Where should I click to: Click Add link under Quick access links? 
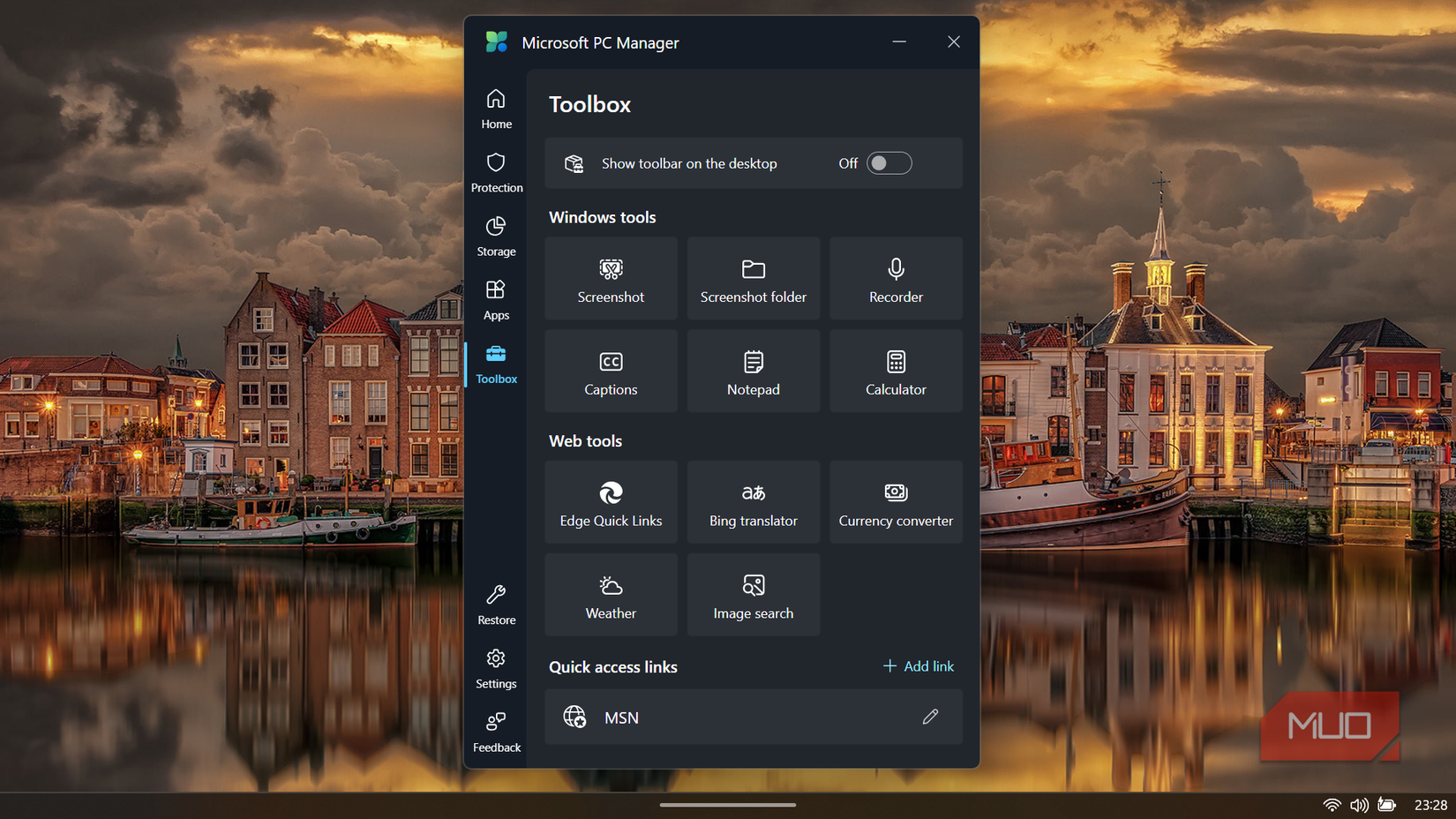tap(918, 665)
